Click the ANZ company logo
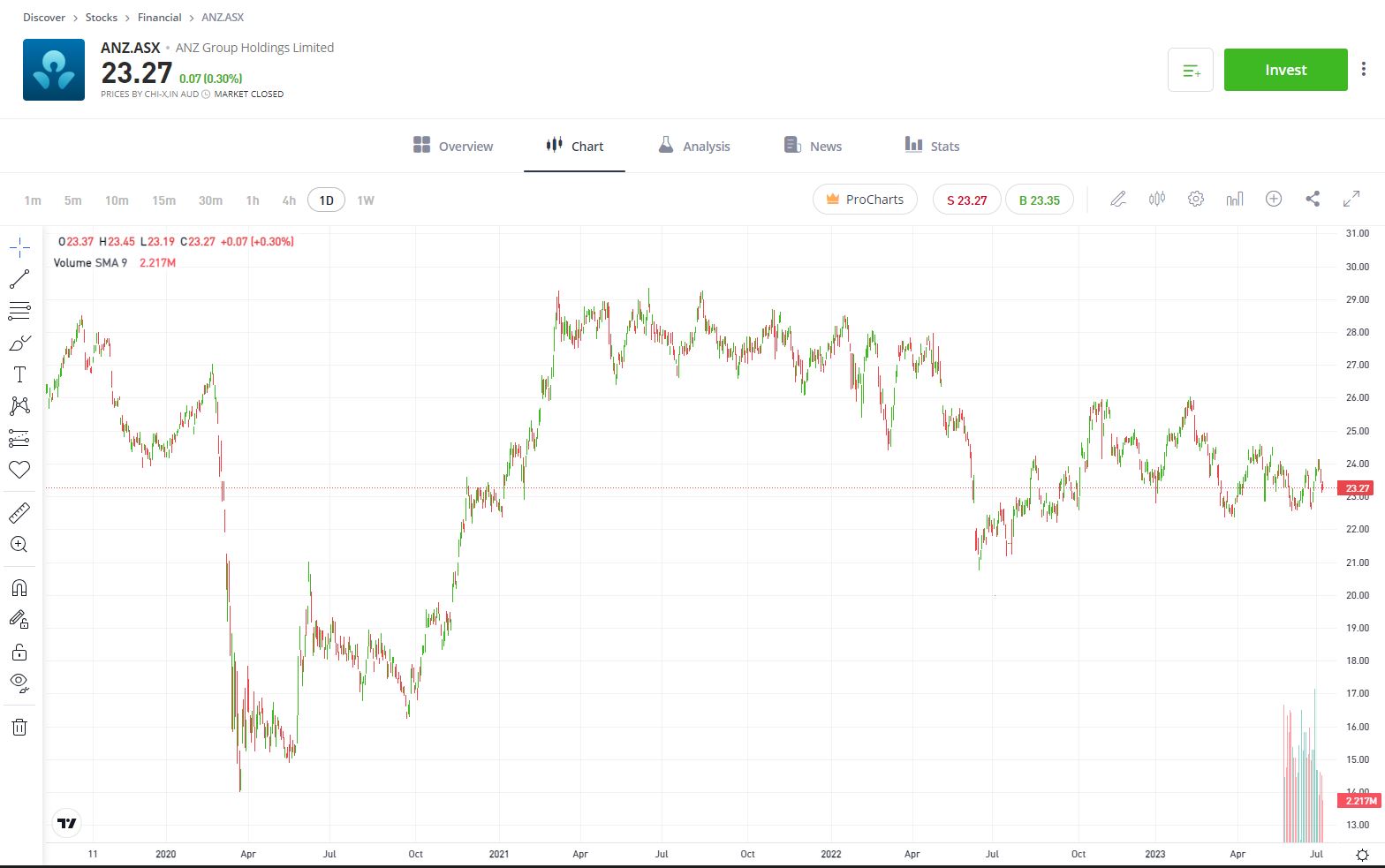The image size is (1385, 868). click(54, 70)
